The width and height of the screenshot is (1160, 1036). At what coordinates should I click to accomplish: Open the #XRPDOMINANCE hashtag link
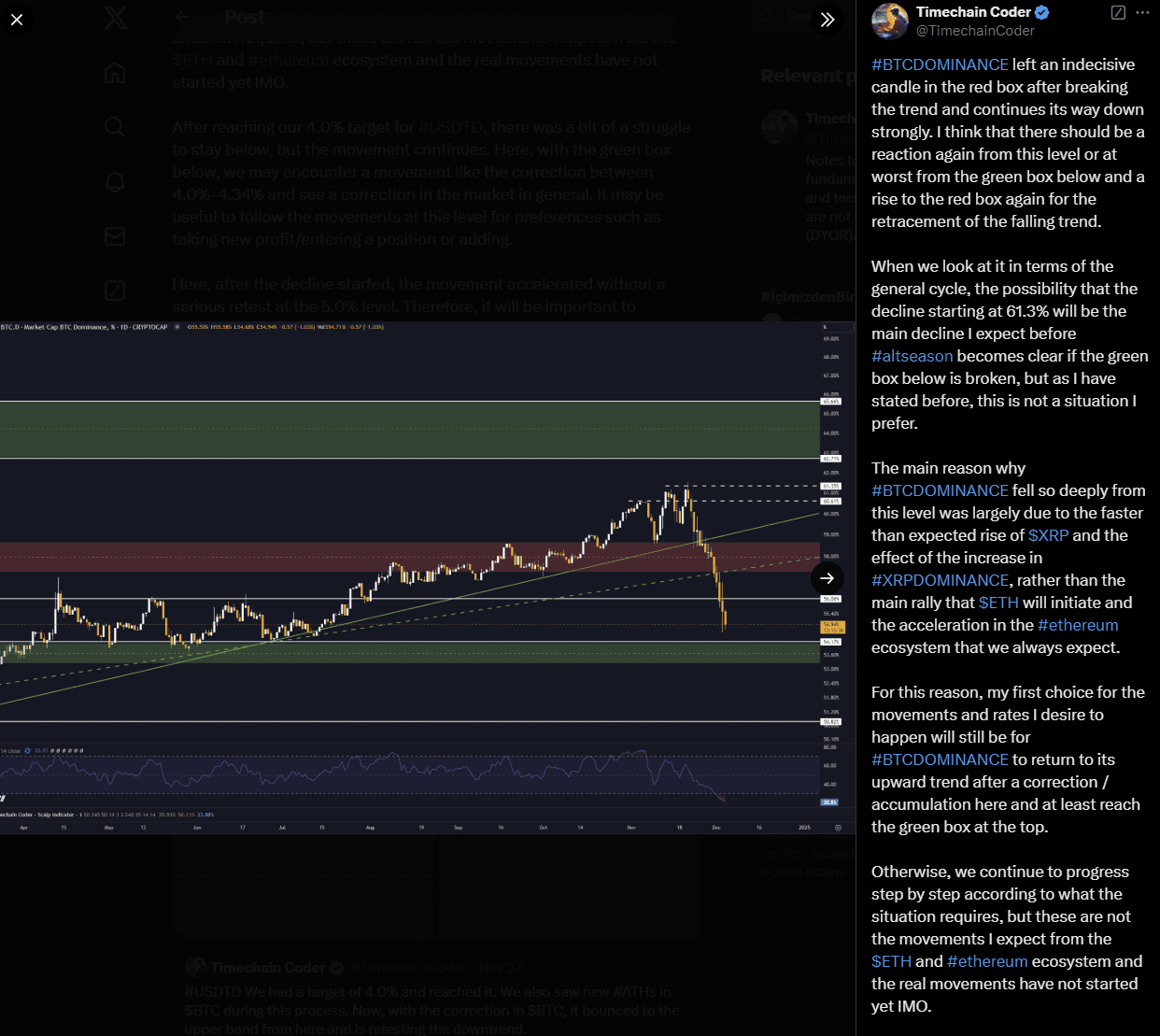tap(940, 580)
